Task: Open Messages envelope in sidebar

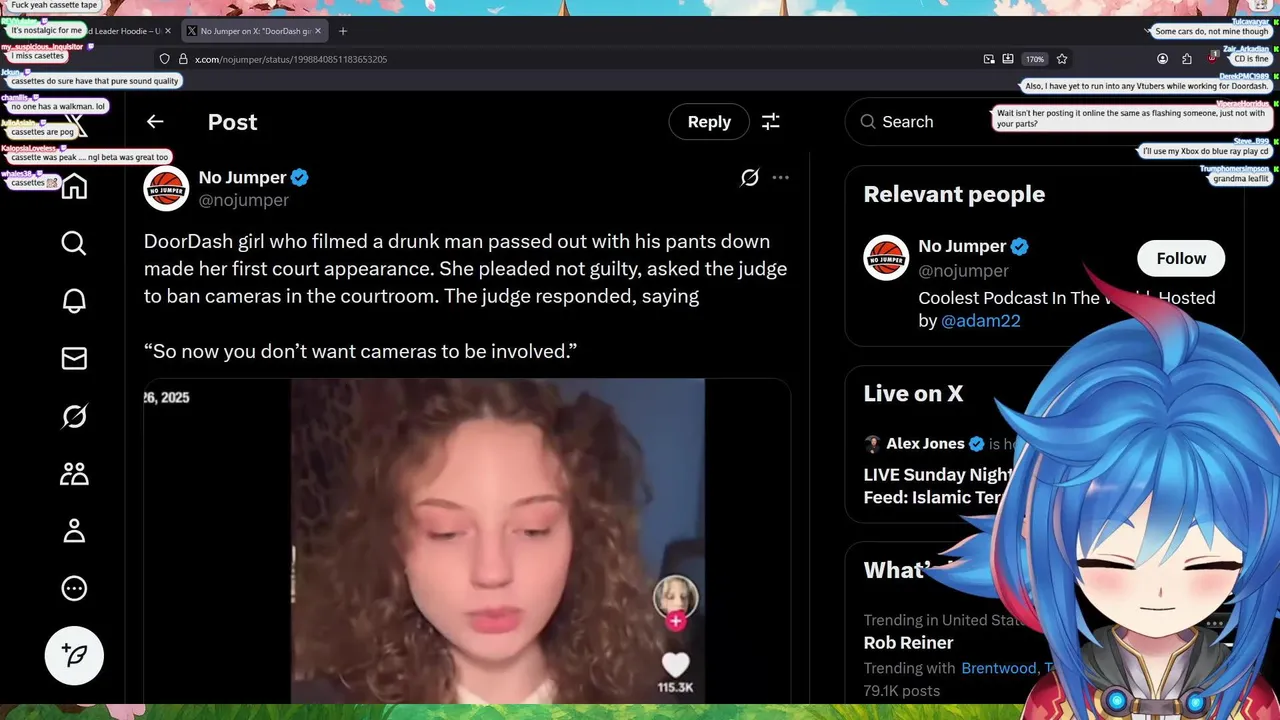Action: point(74,358)
